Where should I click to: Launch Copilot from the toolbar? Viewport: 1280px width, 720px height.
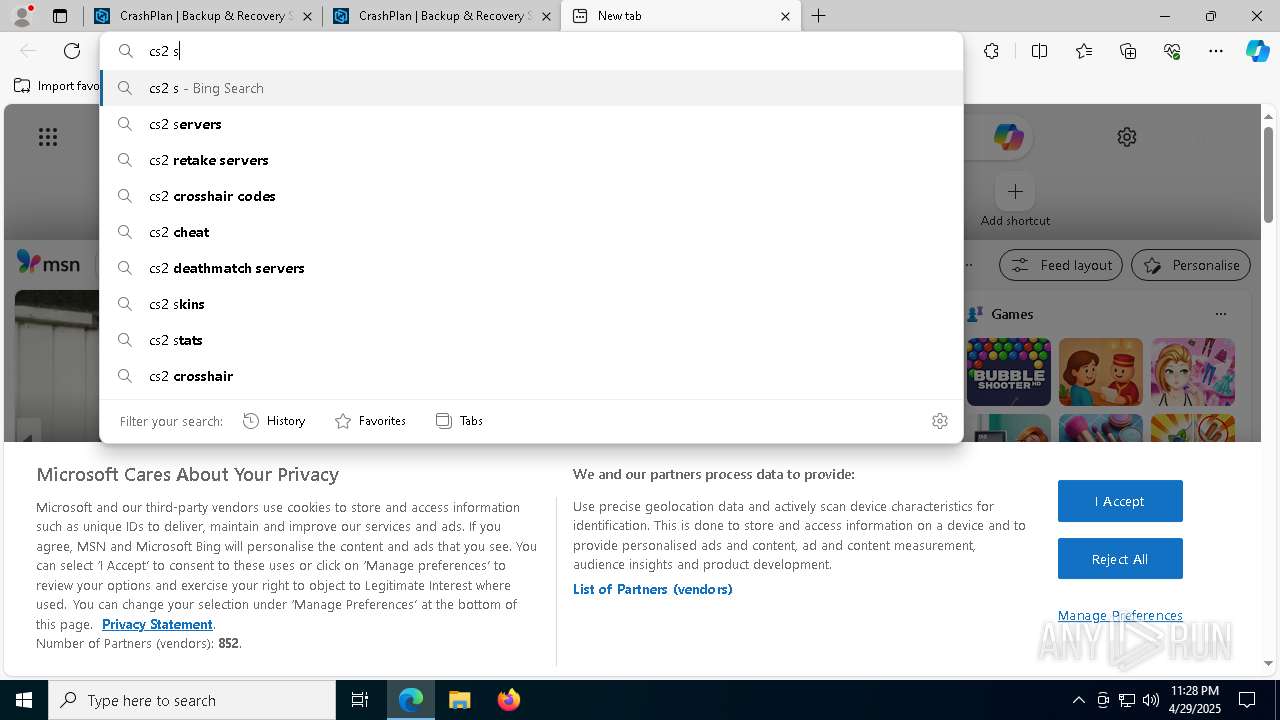[x=1257, y=51]
